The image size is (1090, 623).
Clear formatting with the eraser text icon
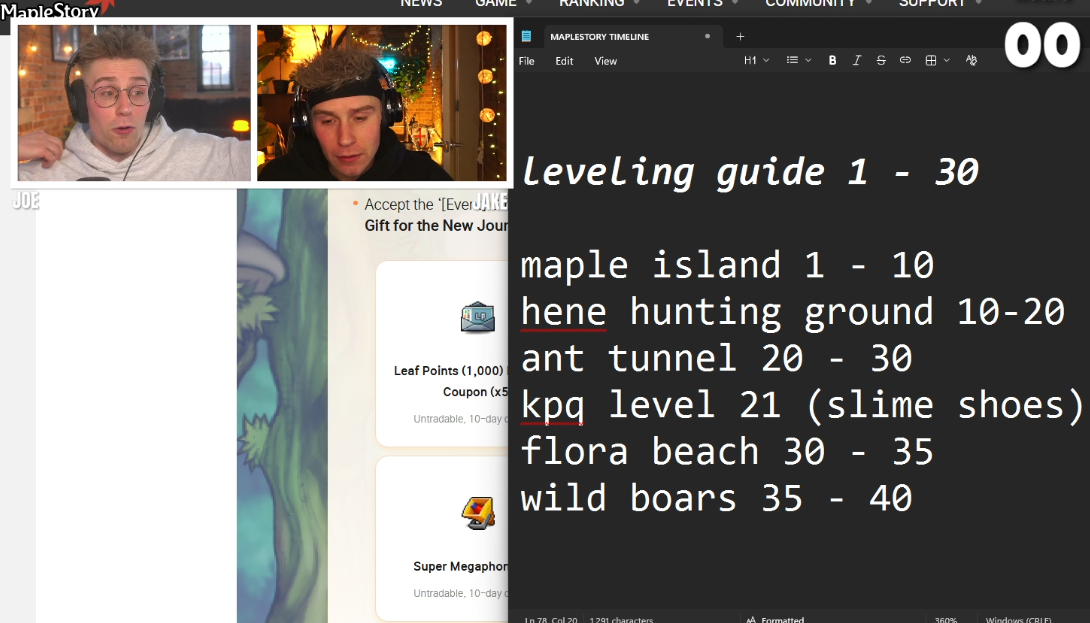971,60
